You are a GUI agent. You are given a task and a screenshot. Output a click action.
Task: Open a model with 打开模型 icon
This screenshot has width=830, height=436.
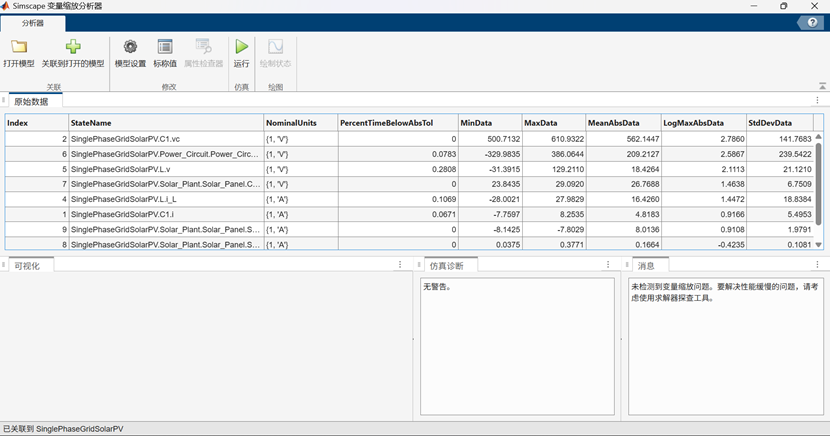[x=19, y=47]
